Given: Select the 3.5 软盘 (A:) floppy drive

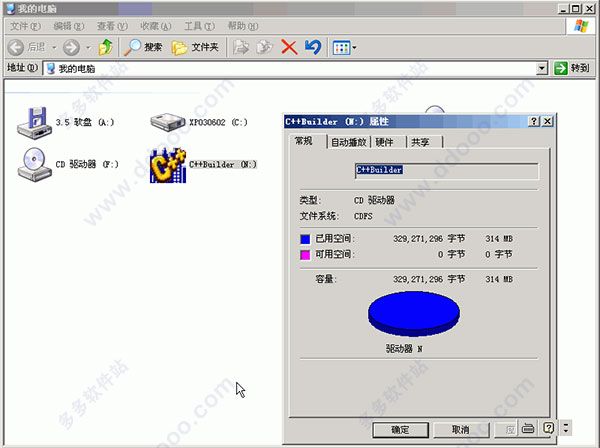Looking at the screenshot, I should (x=65, y=122).
